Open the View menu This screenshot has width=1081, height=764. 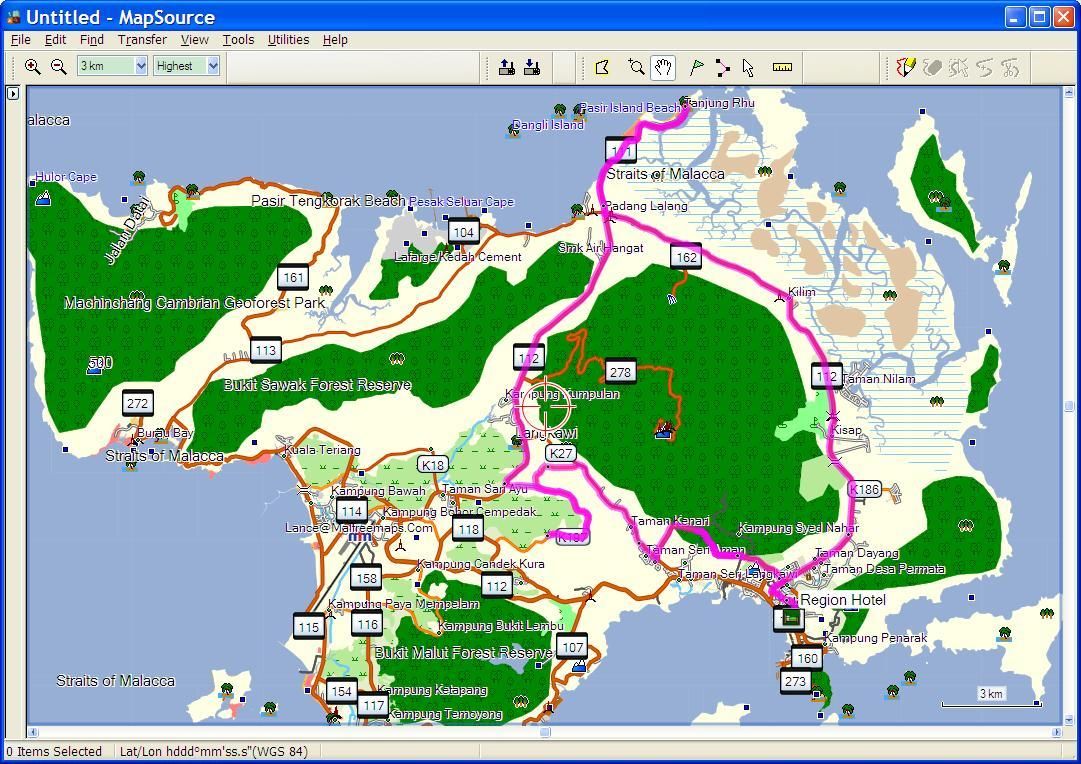pyautogui.click(x=194, y=39)
